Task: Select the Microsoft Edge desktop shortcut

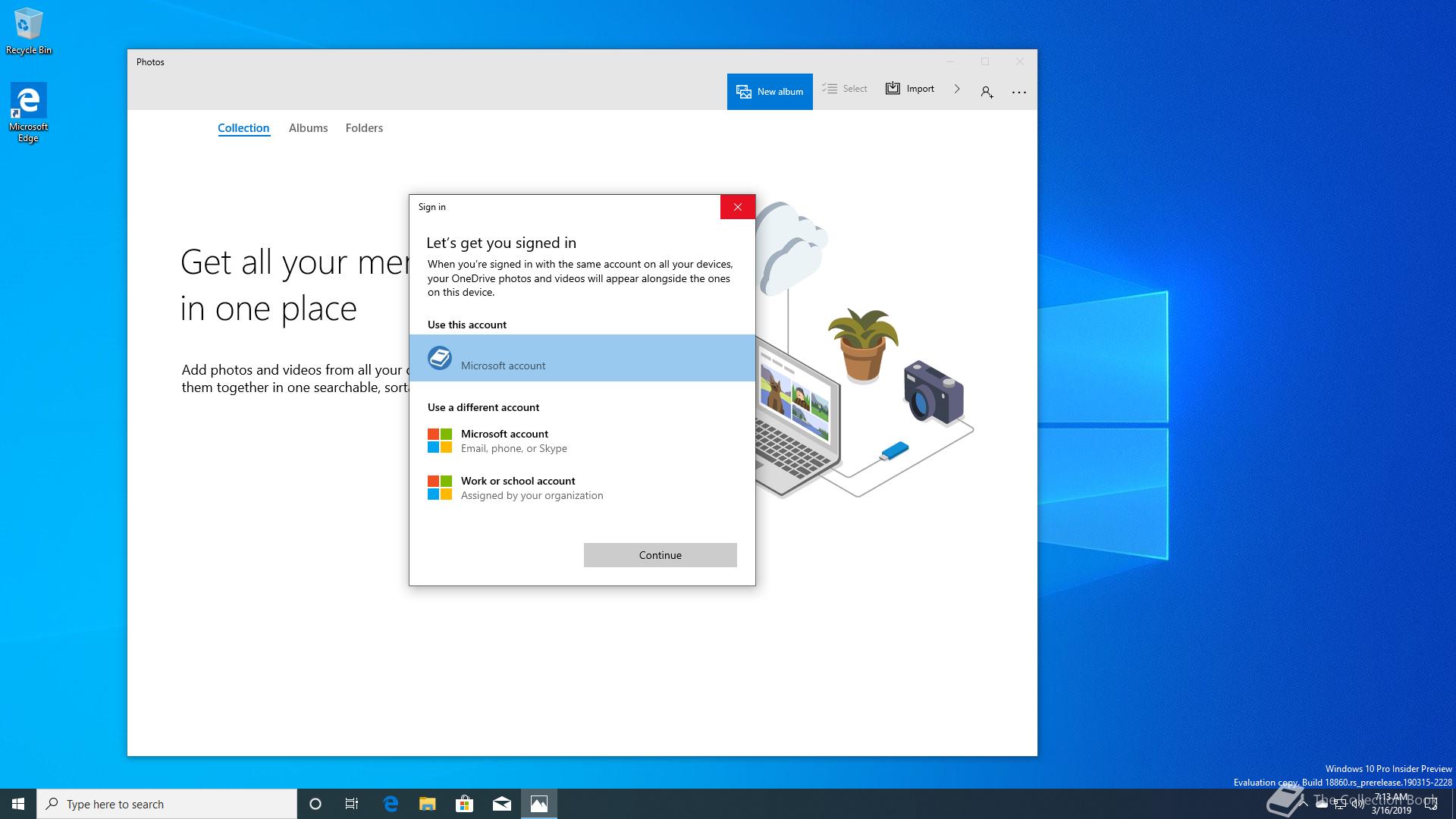Action: pyautogui.click(x=28, y=113)
